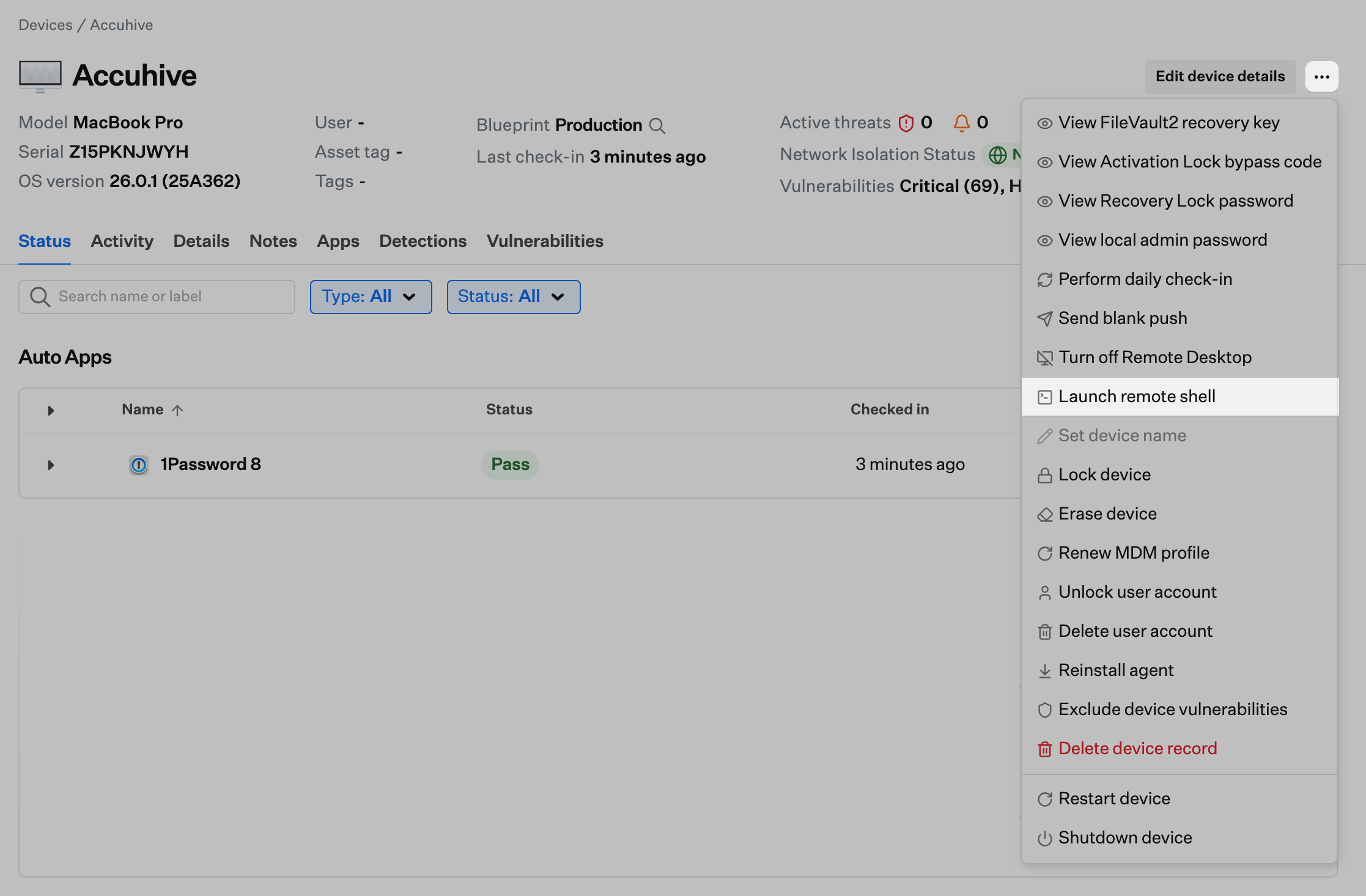Click the serial Z15PKNJWYH
Screen dimensions: 1366x896
coord(128,152)
